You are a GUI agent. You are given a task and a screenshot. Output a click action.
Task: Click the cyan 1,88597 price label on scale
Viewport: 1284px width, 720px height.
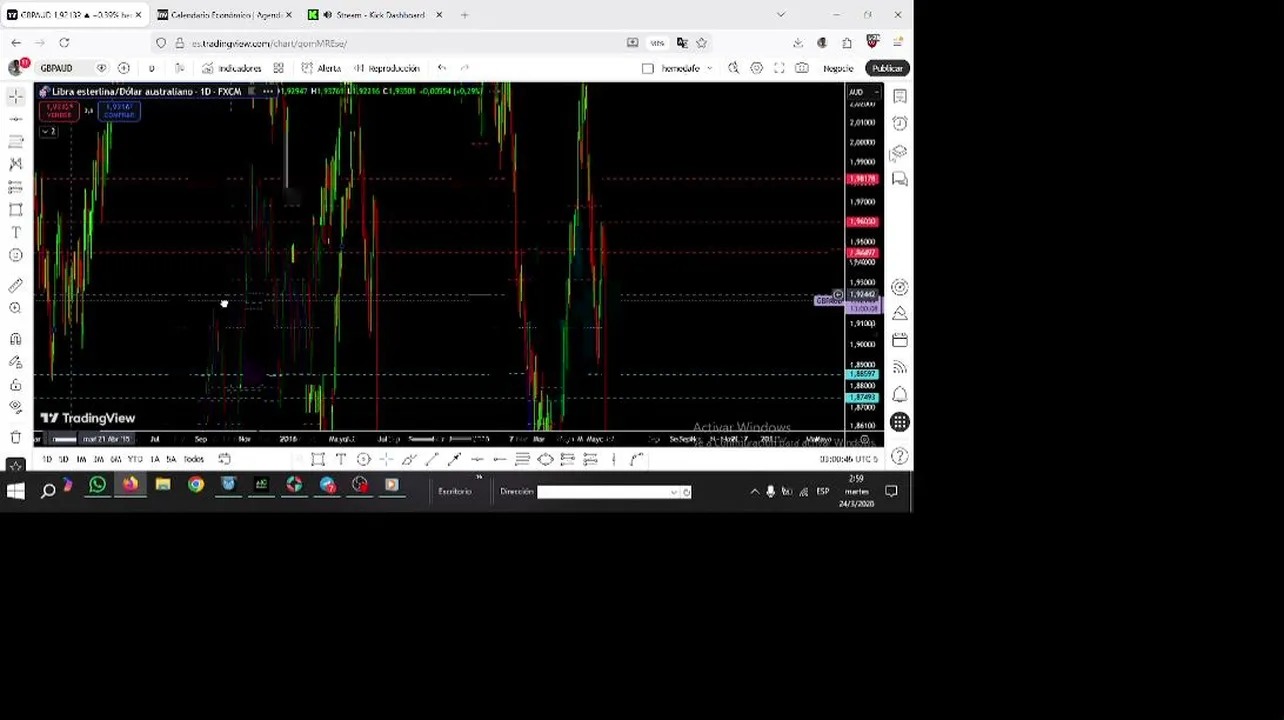(862, 374)
